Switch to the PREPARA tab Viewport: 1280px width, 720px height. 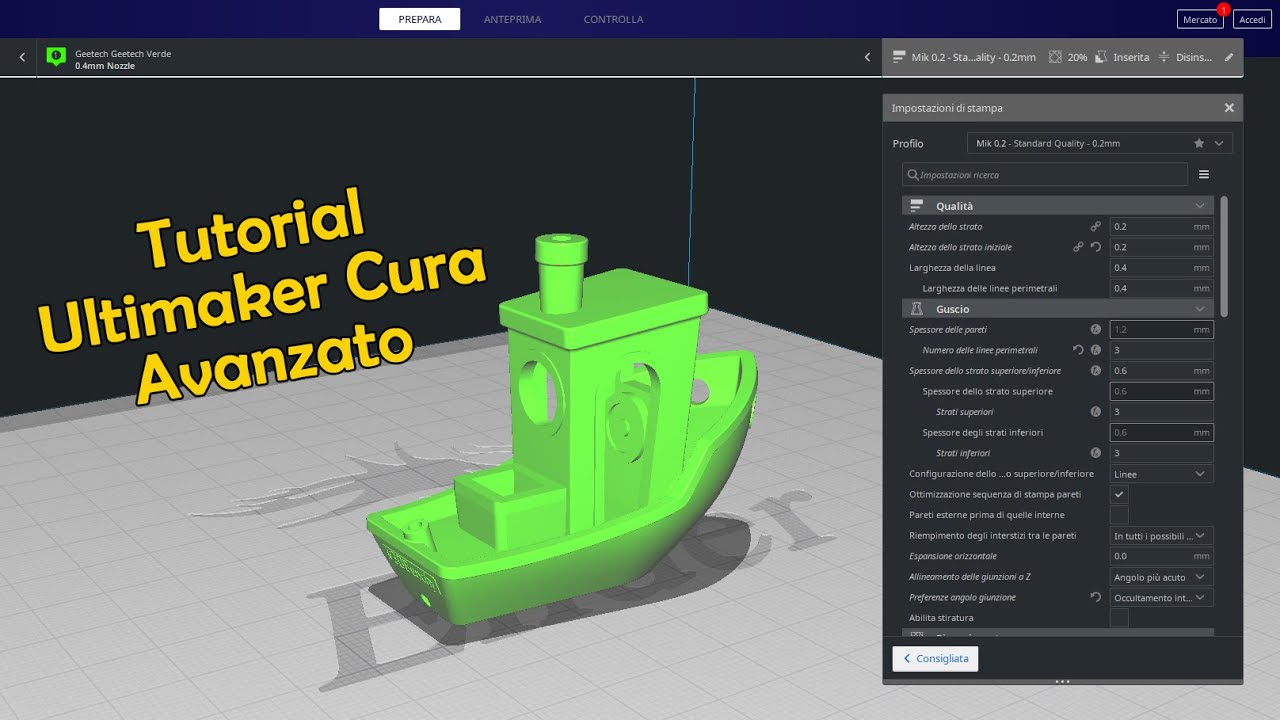(420, 19)
